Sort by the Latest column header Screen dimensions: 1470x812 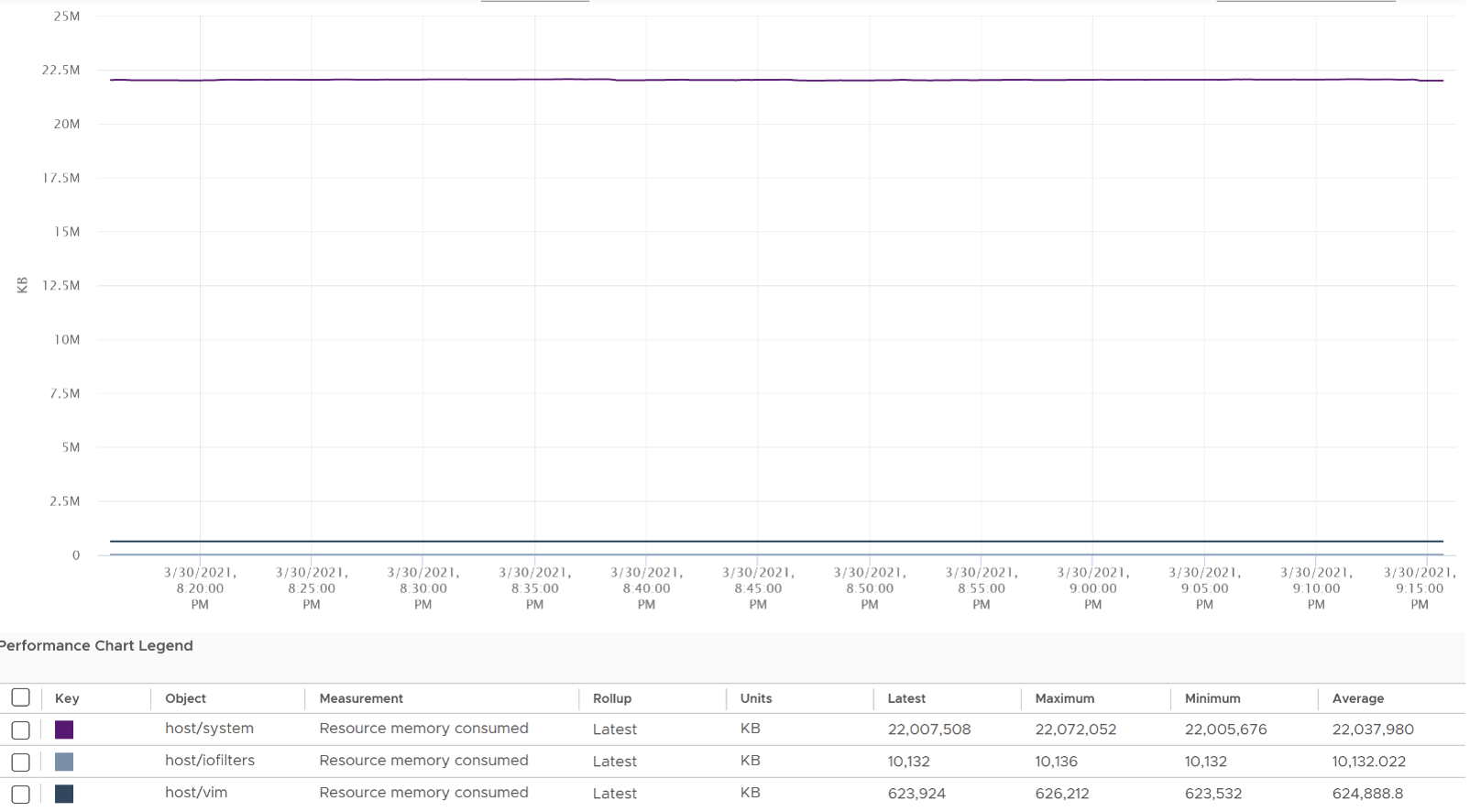pos(906,698)
